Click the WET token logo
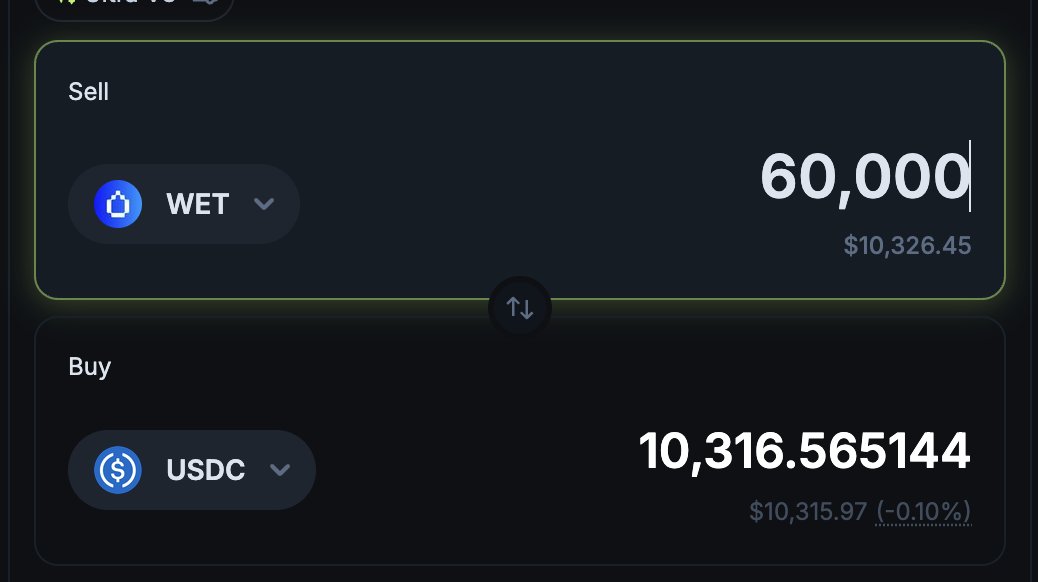Image resolution: width=1038 pixels, height=582 pixels. (118, 204)
